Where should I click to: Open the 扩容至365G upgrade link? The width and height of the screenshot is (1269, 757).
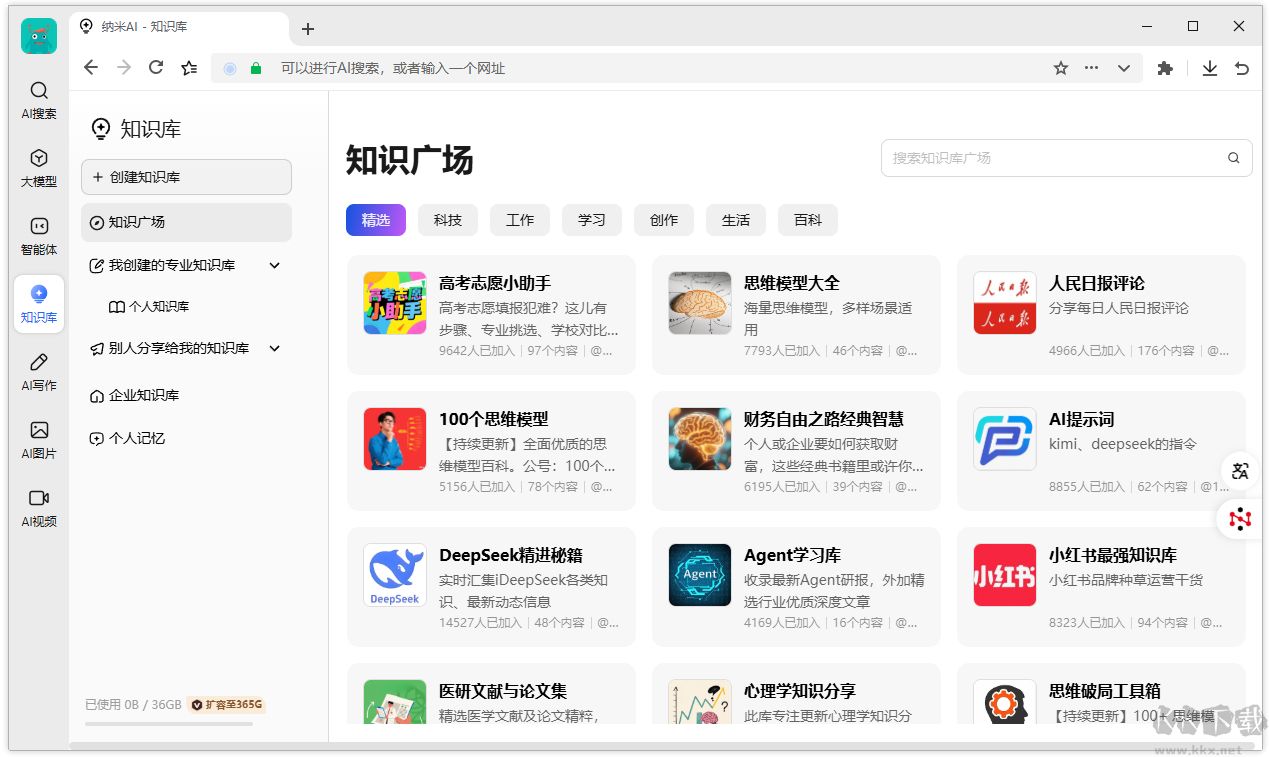[226, 704]
